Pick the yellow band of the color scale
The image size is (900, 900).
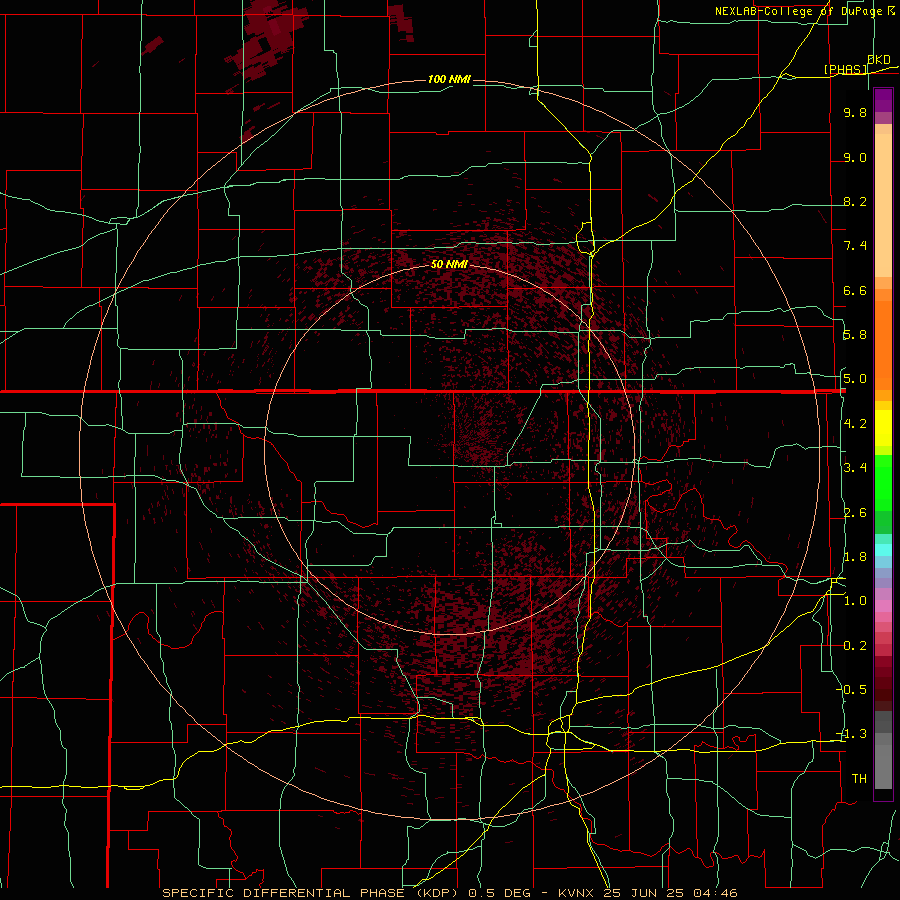coord(883,428)
